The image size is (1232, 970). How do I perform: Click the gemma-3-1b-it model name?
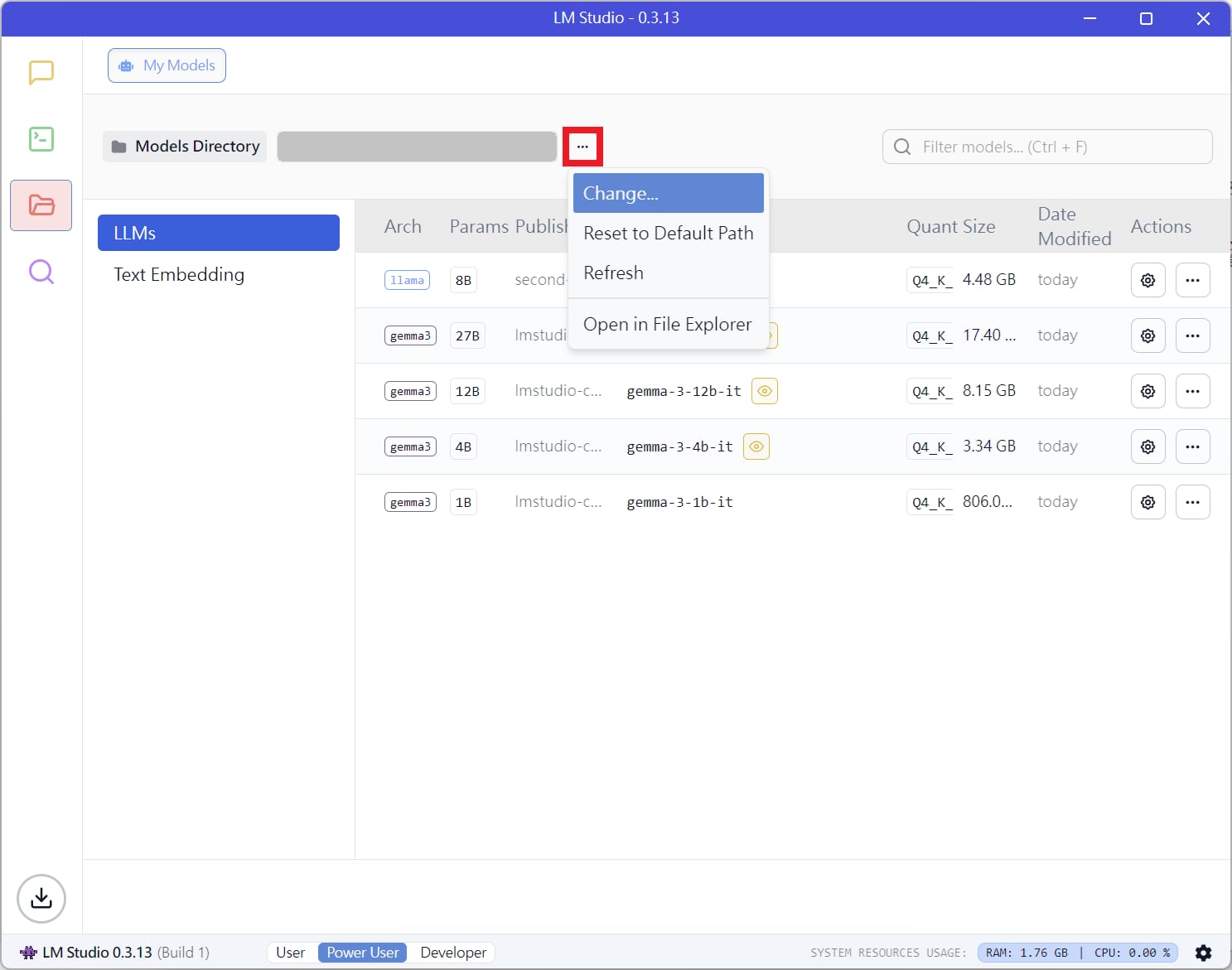(680, 502)
